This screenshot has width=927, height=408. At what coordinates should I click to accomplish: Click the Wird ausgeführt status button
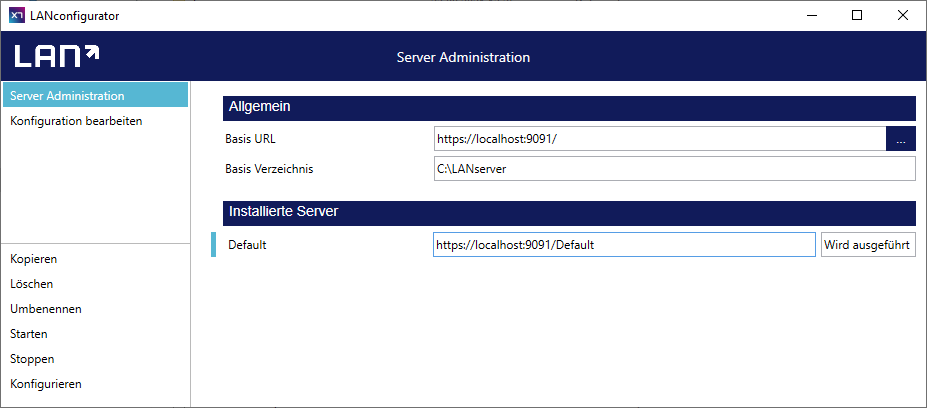(x=868, y=245)
